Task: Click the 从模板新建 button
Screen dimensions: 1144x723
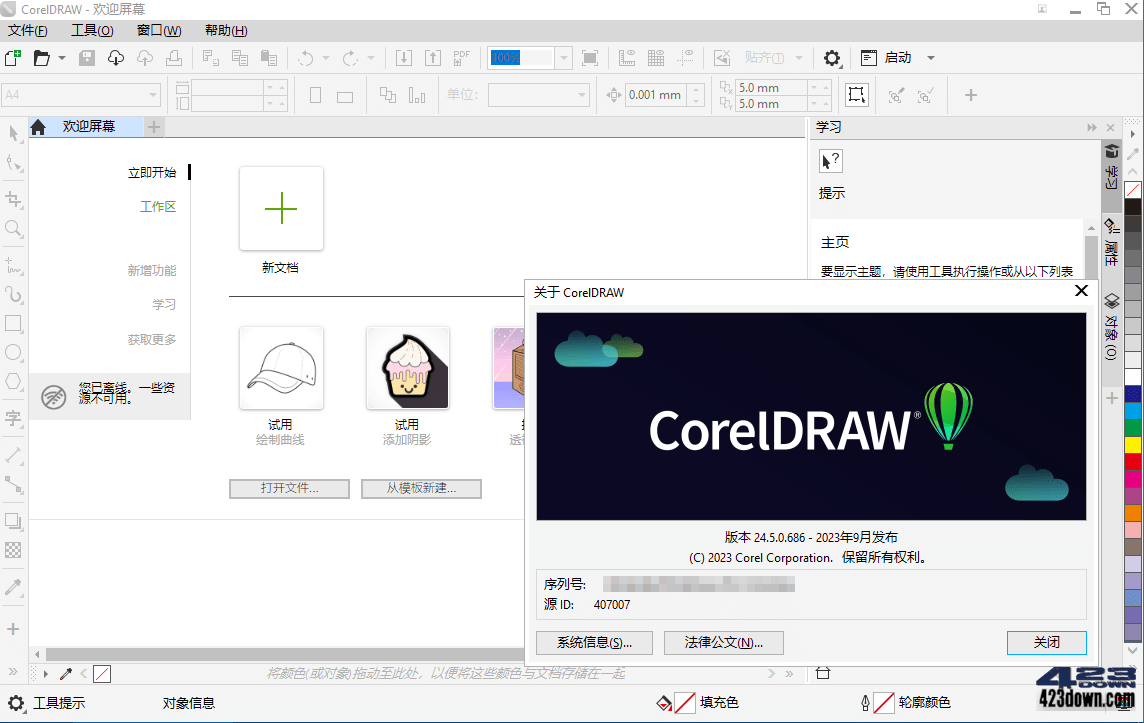Action: [421, 488]
